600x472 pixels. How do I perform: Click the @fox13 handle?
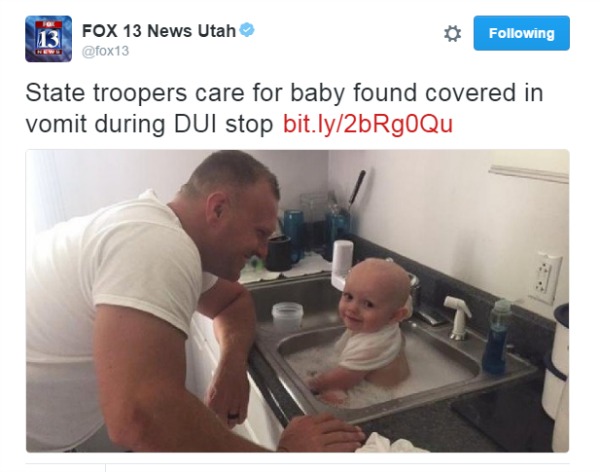tap(106, 51)
